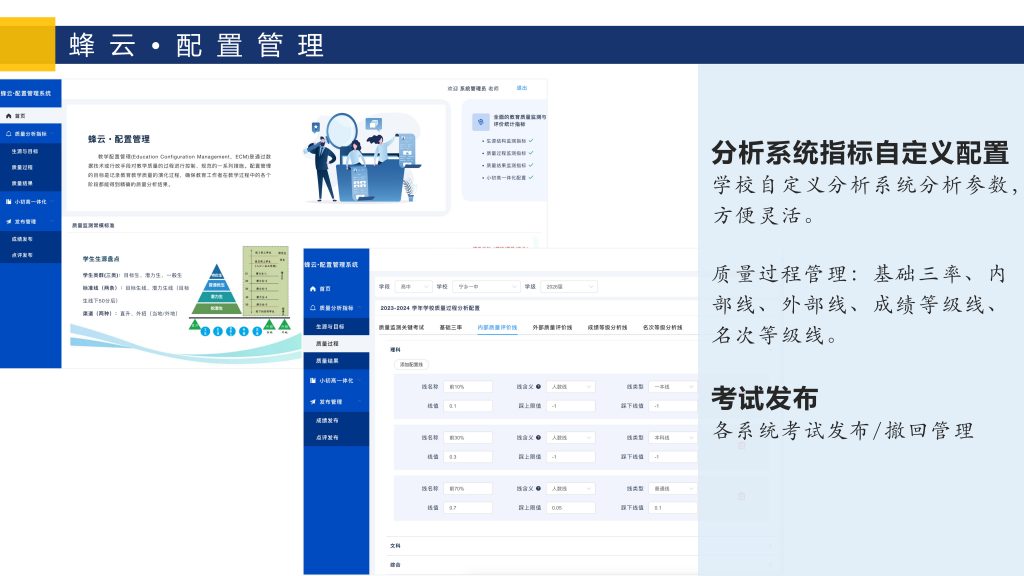Click 小初高一体化 chart icon in the background sidebar
The width and height of the screenshot is (1024, 576).
point(8,202)
